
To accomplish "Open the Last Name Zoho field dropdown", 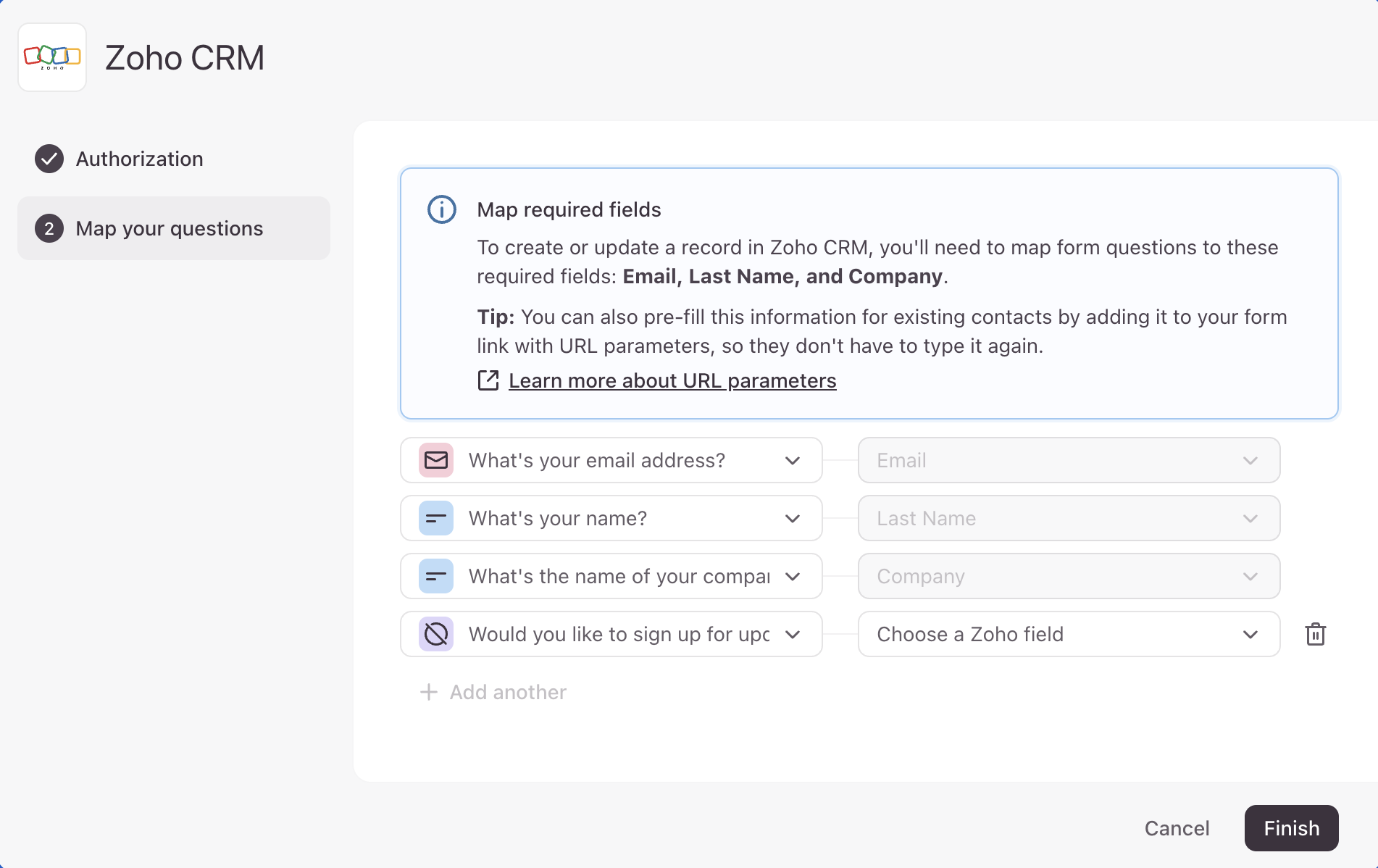I will point(1069,518).
